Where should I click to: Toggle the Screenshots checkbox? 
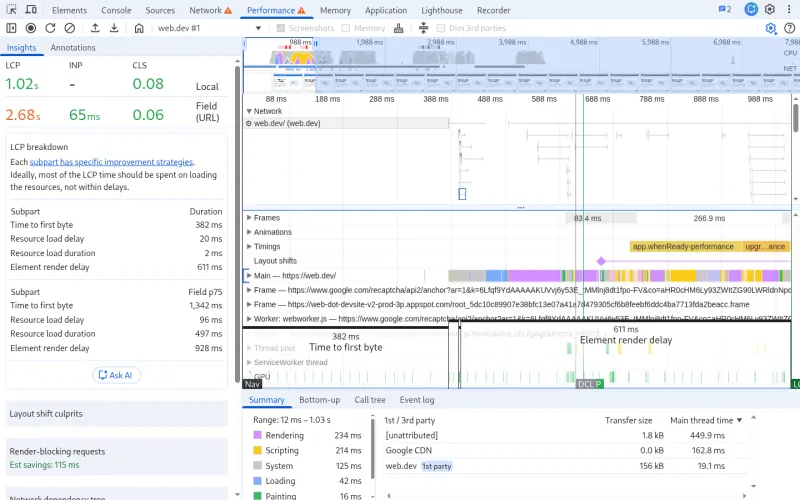click(x=281, y=28)
